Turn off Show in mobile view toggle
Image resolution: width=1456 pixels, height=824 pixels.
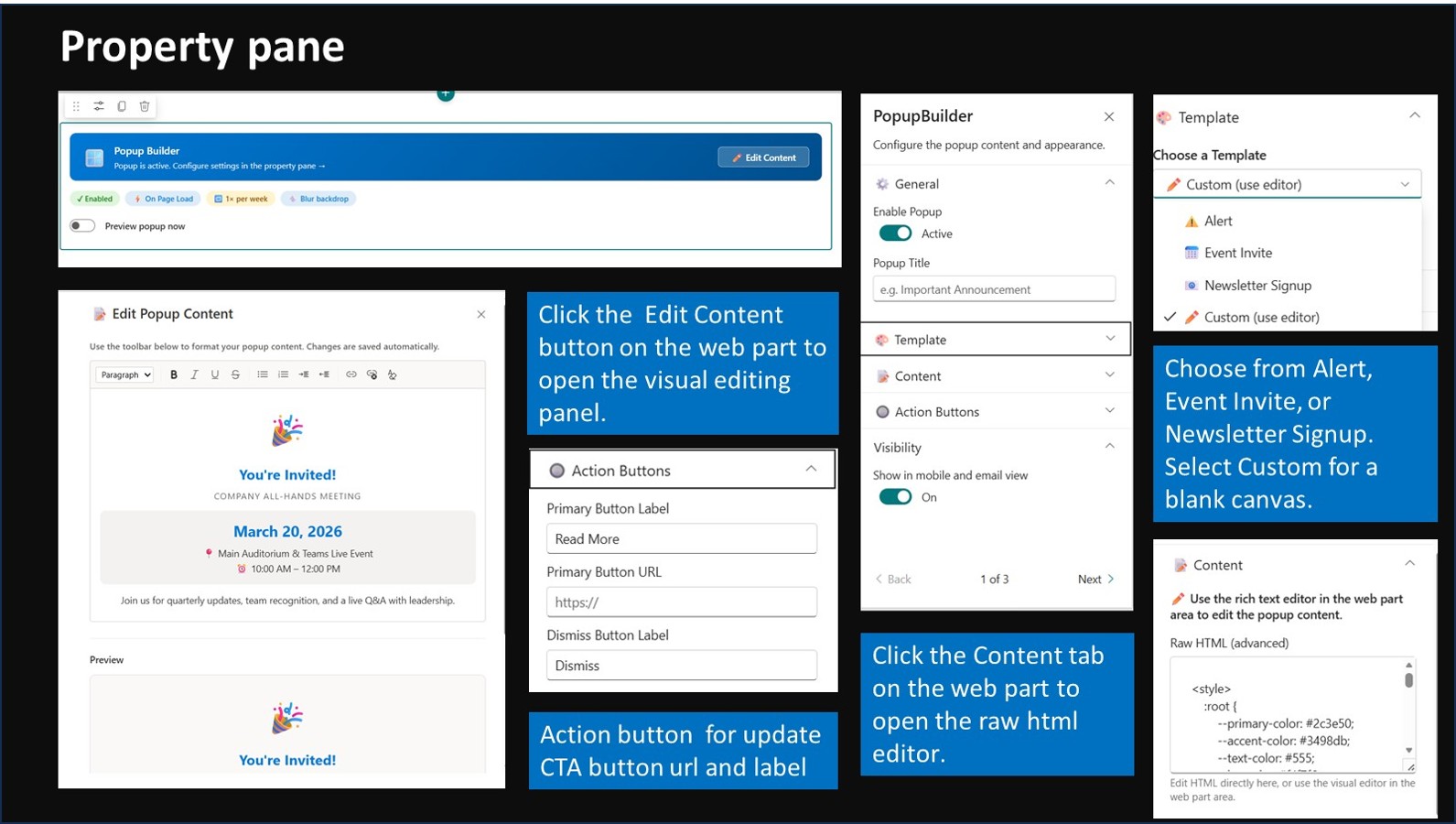(895, 497)
